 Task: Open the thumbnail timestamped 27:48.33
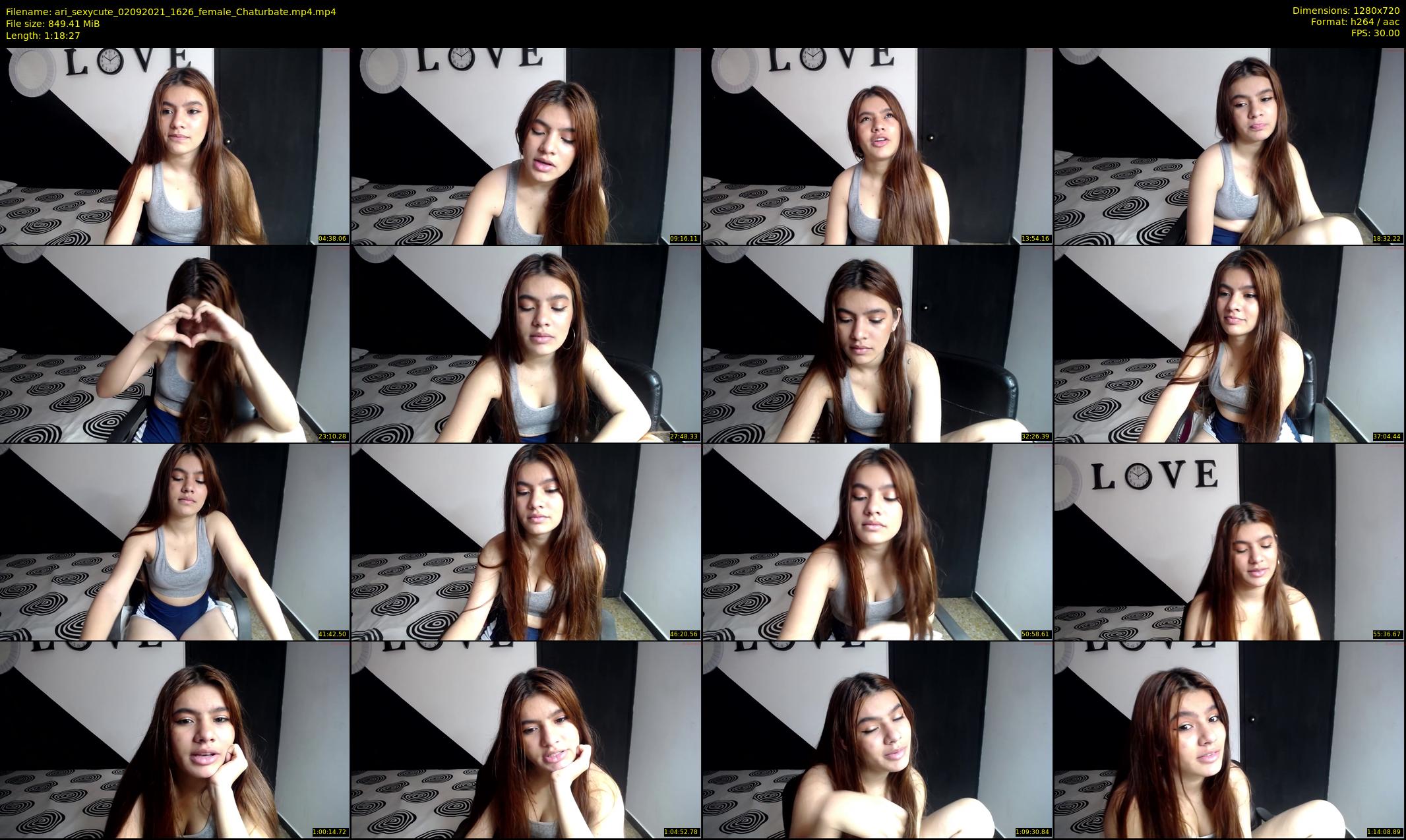coord(526,344)
